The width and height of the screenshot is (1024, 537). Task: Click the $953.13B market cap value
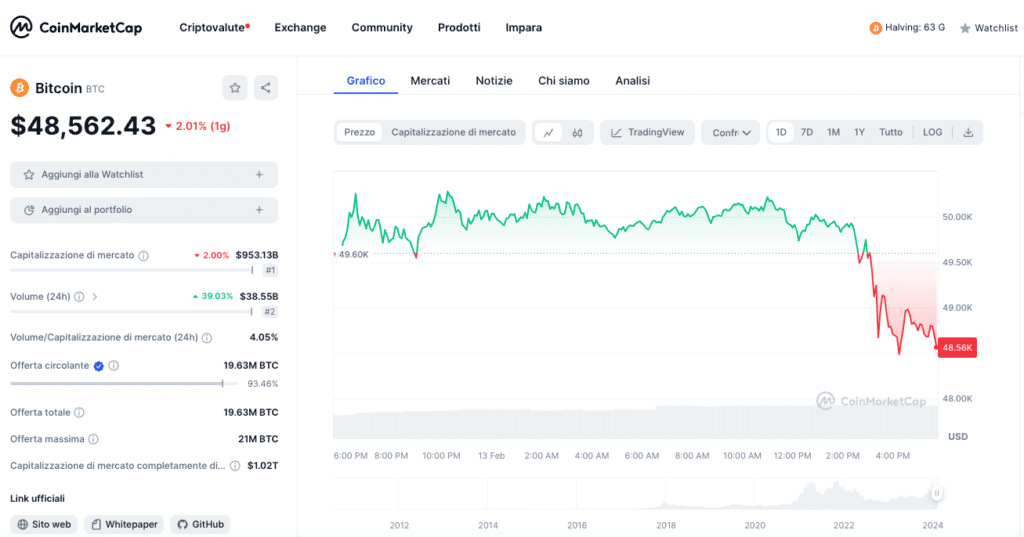point(257,255)
